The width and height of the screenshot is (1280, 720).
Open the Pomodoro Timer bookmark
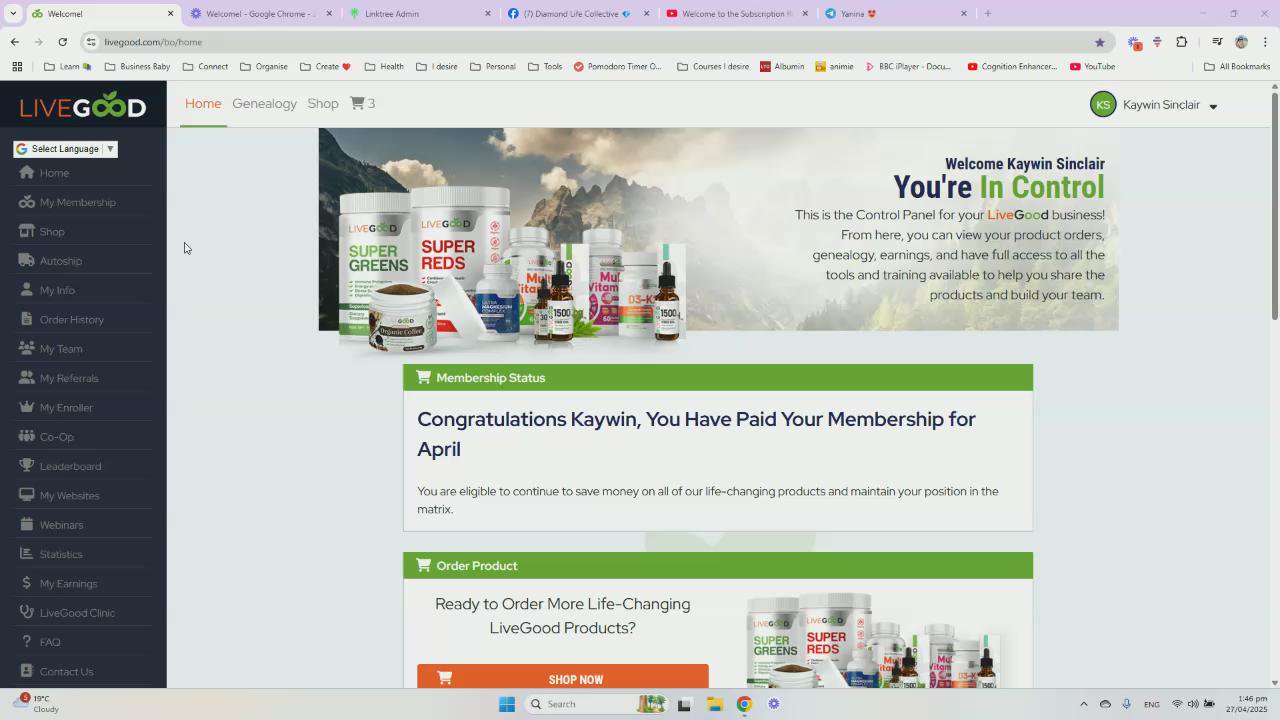point(617,66)
